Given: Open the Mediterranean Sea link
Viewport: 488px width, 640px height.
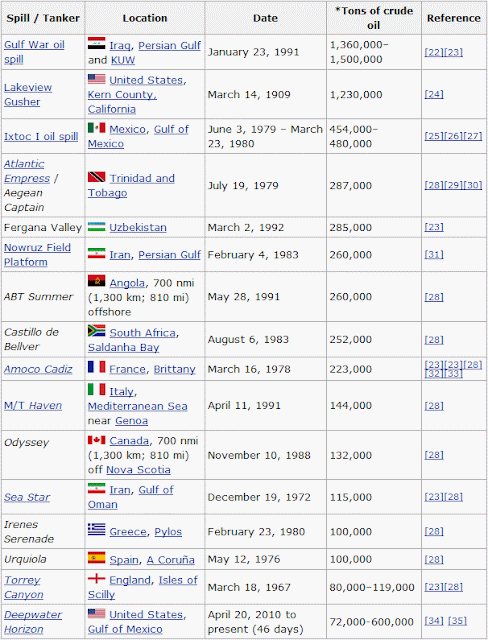Looking at the screenshot, I should [x=138, y=406].
